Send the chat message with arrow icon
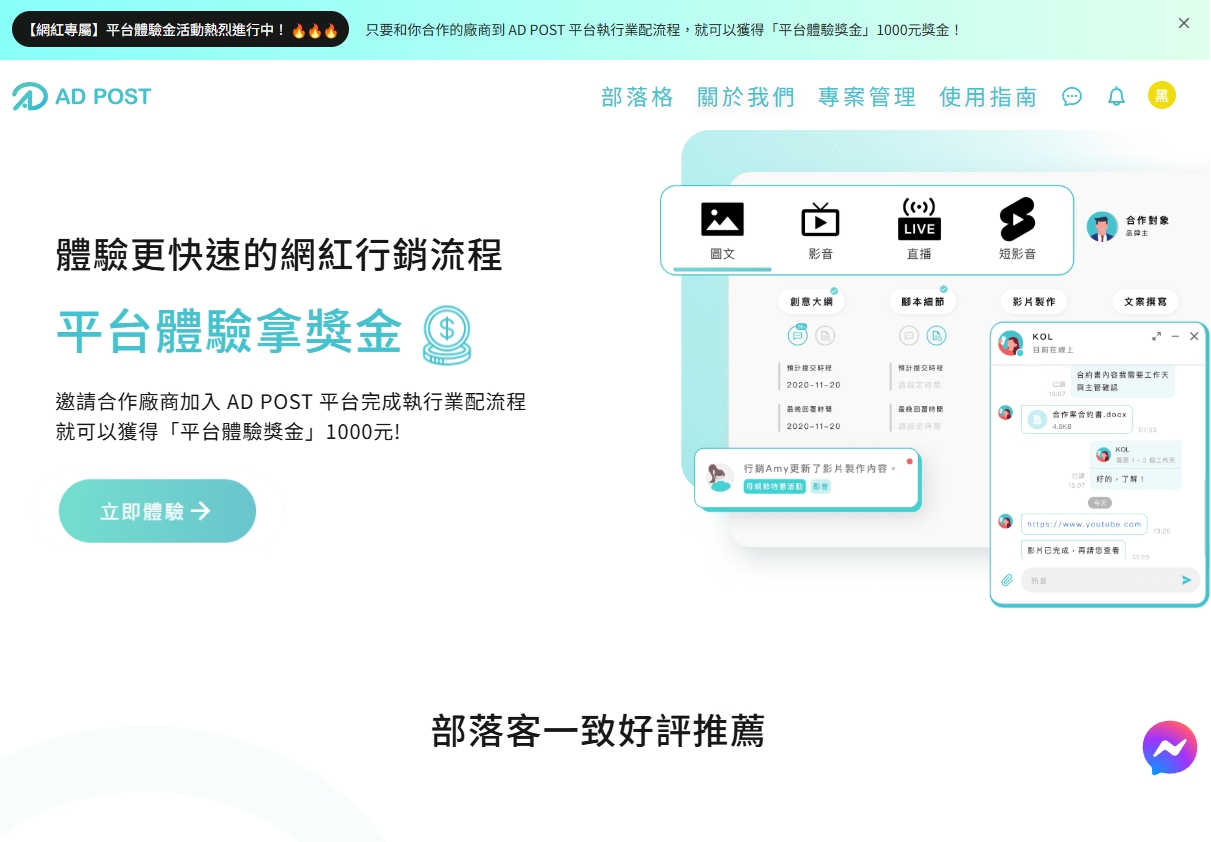 [1187, 580]
